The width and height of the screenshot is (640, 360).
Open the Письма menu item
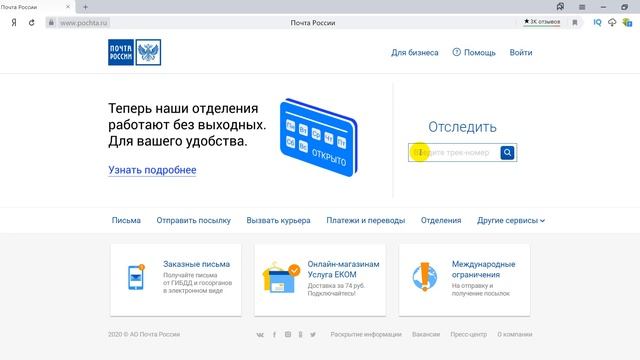[x=126, y=220]
